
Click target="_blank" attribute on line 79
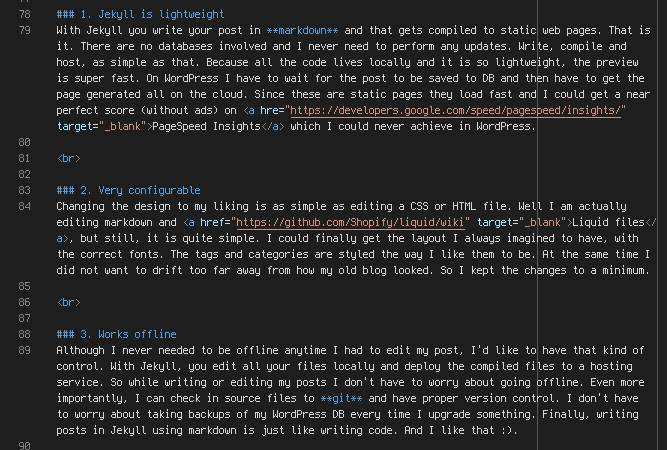[101, 126]
